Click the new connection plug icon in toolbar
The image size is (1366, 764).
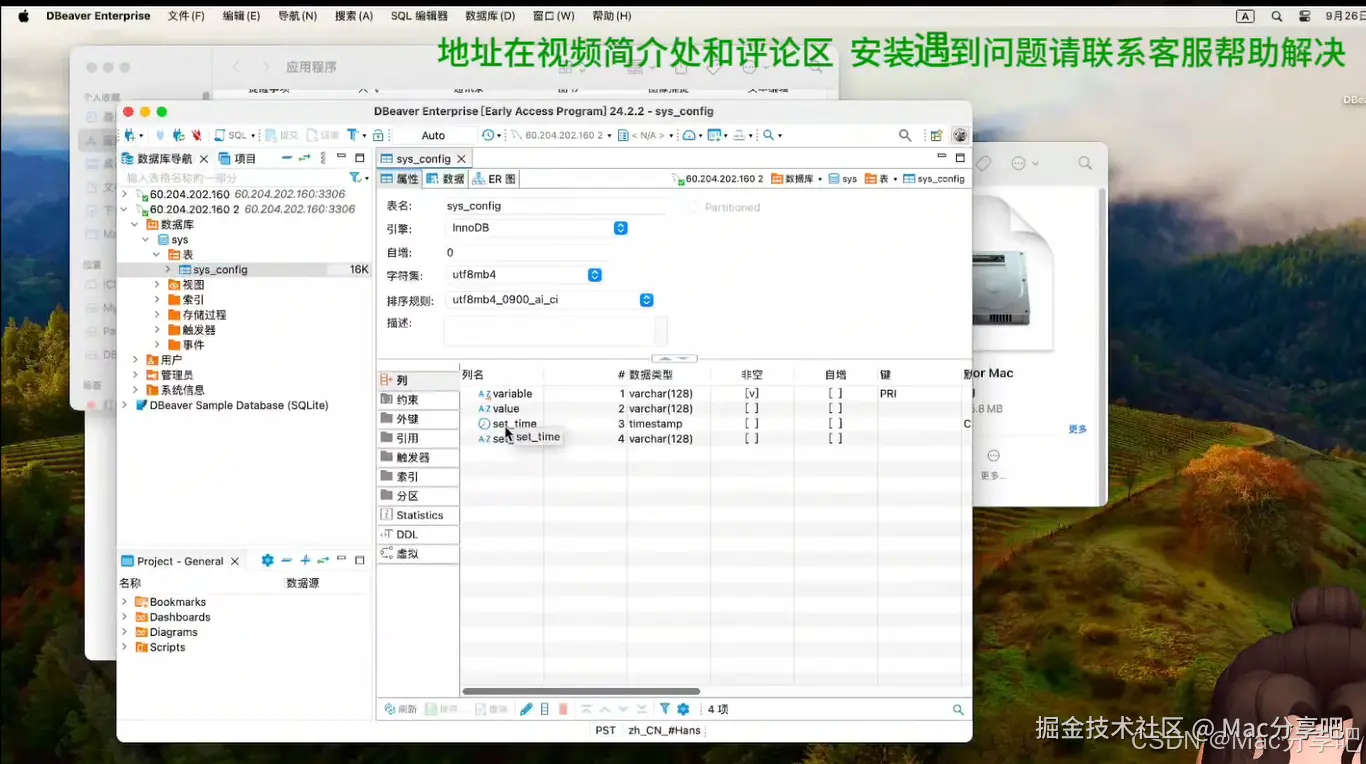coord(130,135)
